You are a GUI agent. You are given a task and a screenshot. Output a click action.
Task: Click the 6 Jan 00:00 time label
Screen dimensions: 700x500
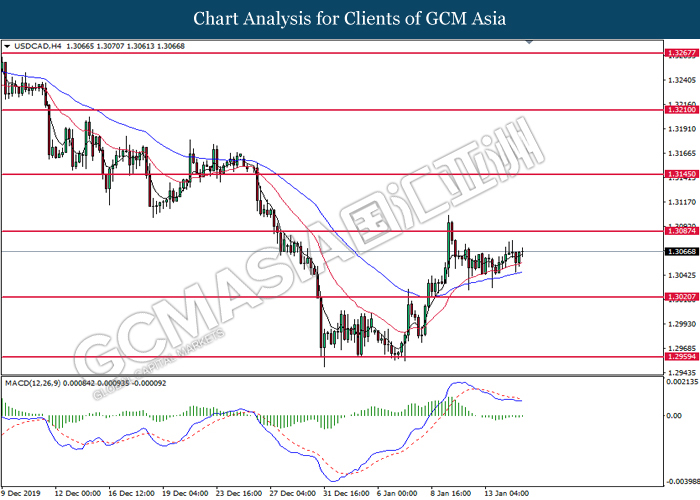(x=397, y=493)
